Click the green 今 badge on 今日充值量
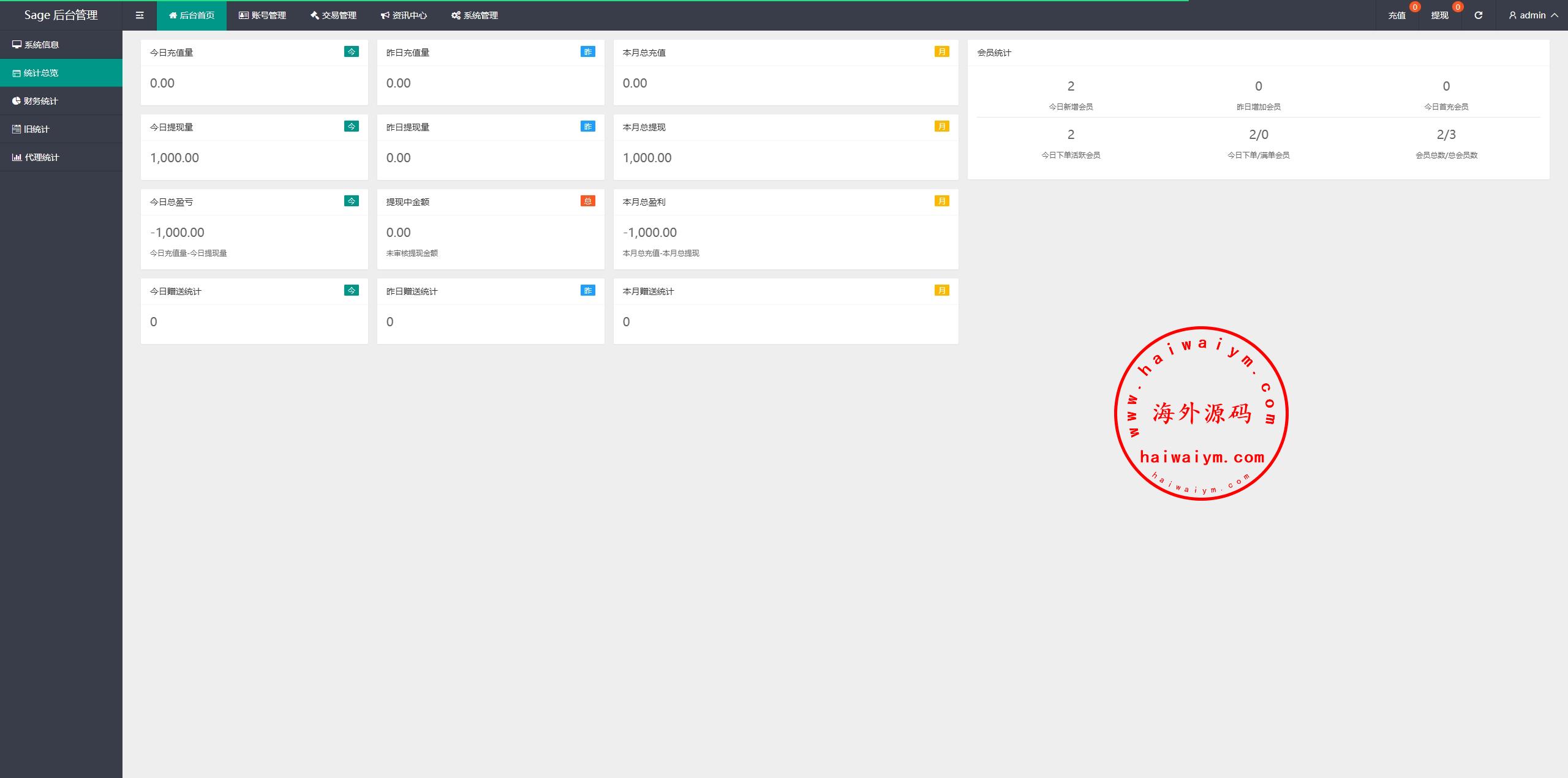This screenshot has width=1568, height=778. 351,52
